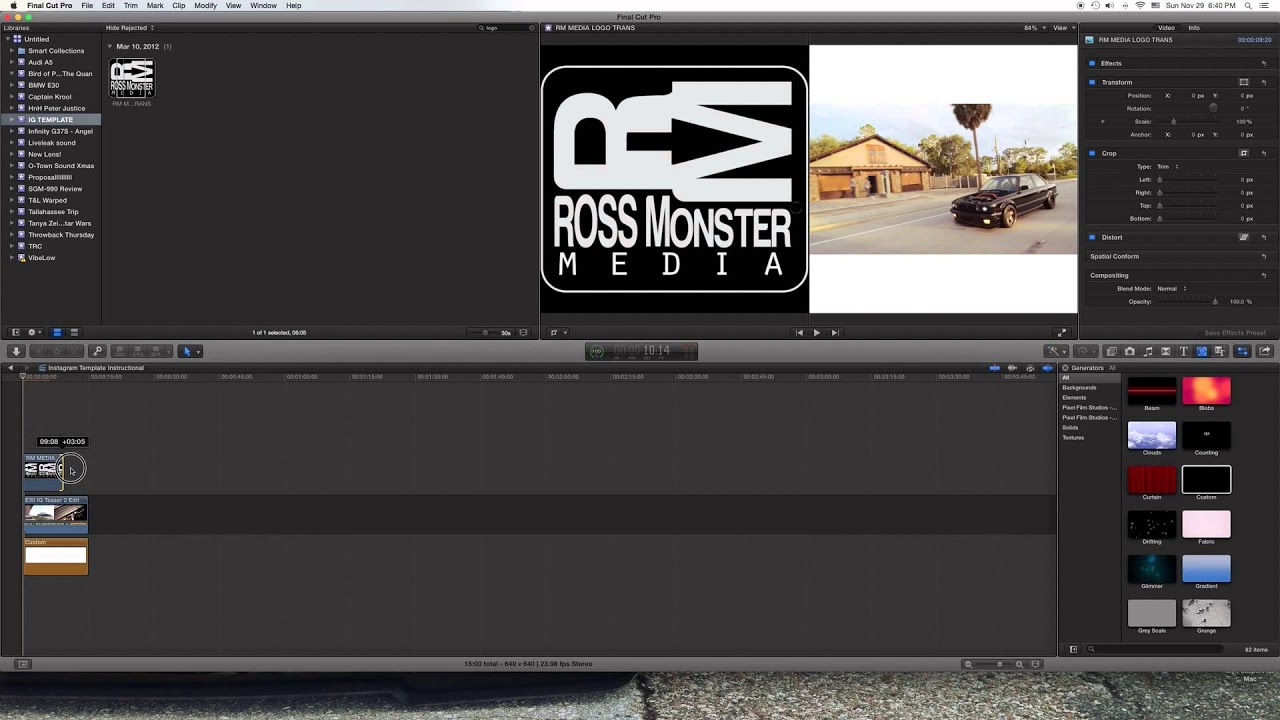Select Solids generator category
This screenshot has height=720, width=1280.
(1070, 427)
